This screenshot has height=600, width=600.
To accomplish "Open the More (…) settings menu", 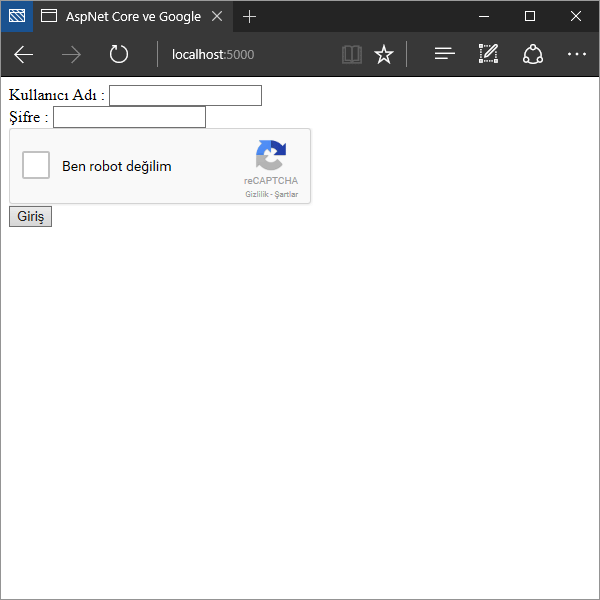I will 577,54.
